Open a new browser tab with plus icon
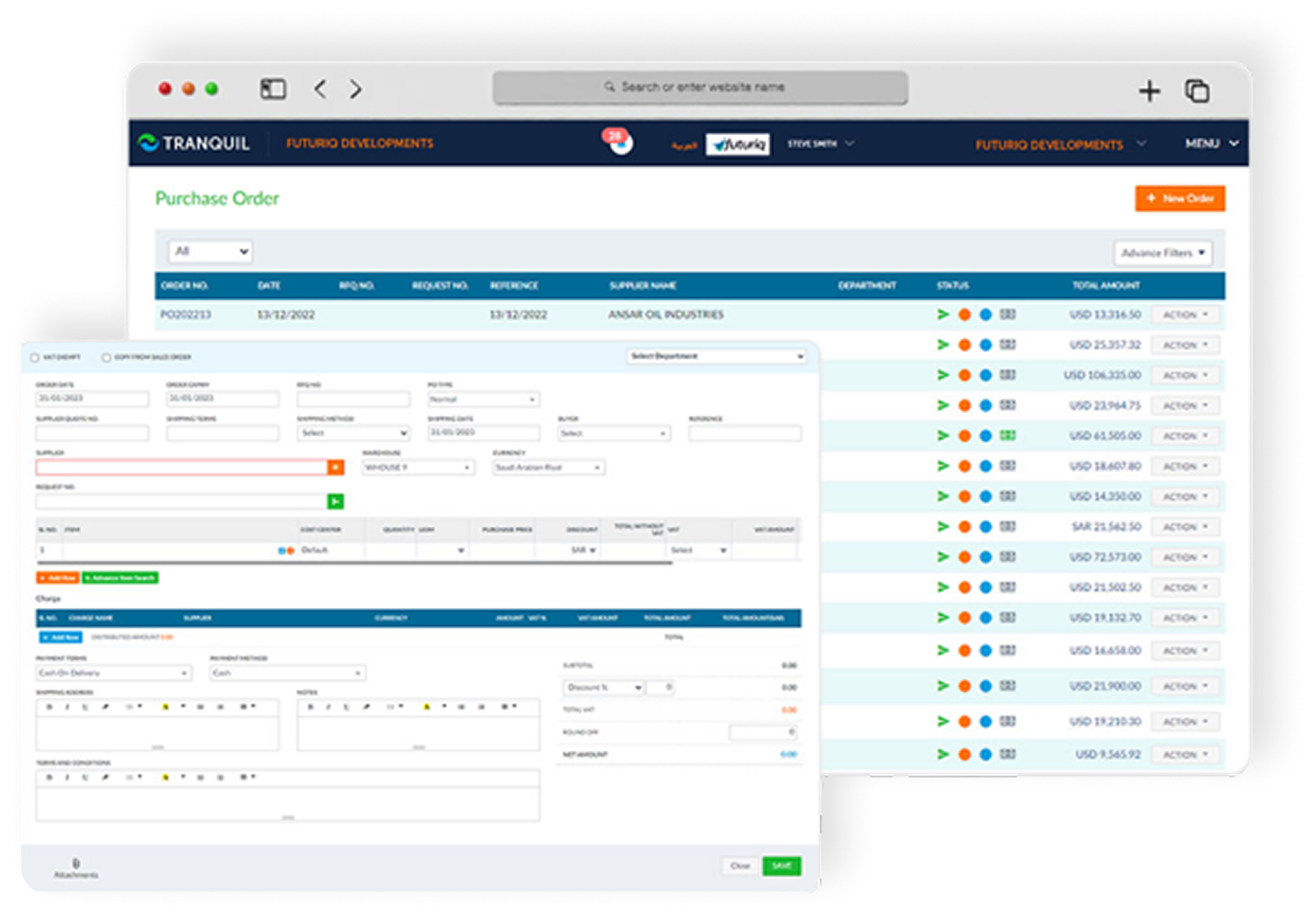Viewport: 1316px width, 913px height. [1149, 91]
